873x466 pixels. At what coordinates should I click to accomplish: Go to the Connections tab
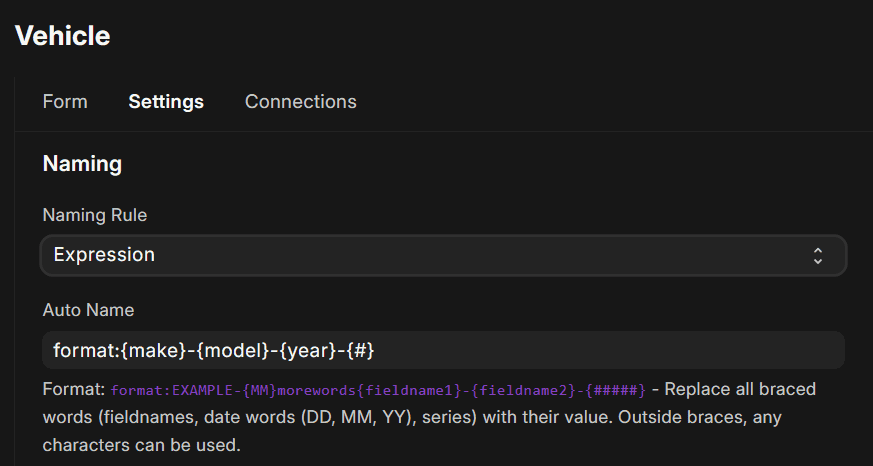coord(300,102)
